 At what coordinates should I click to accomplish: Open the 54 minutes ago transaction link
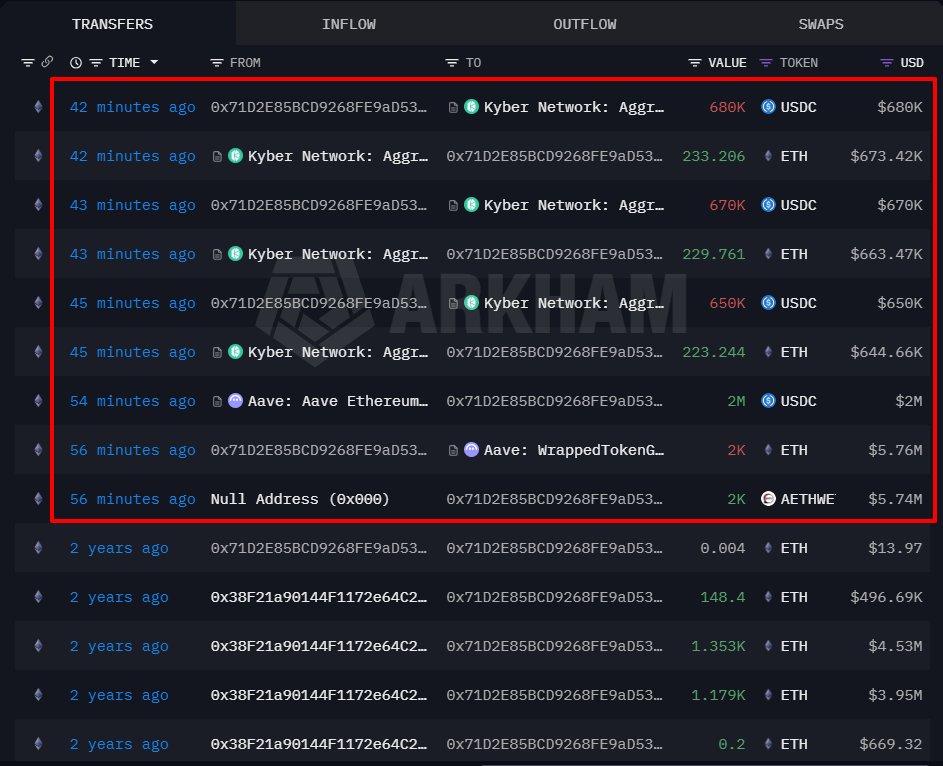[132, 401]
